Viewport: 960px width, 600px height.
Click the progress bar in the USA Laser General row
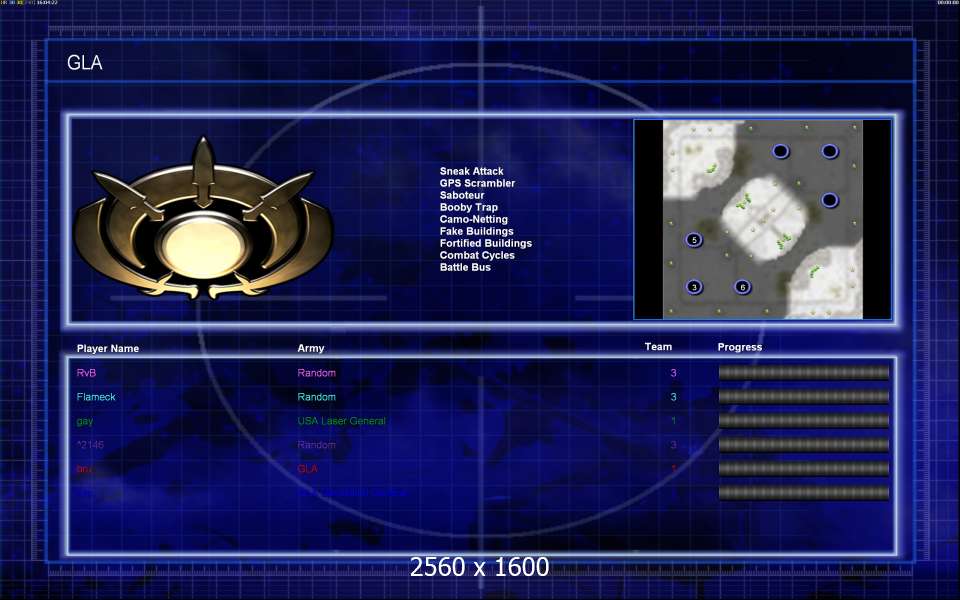803,421
